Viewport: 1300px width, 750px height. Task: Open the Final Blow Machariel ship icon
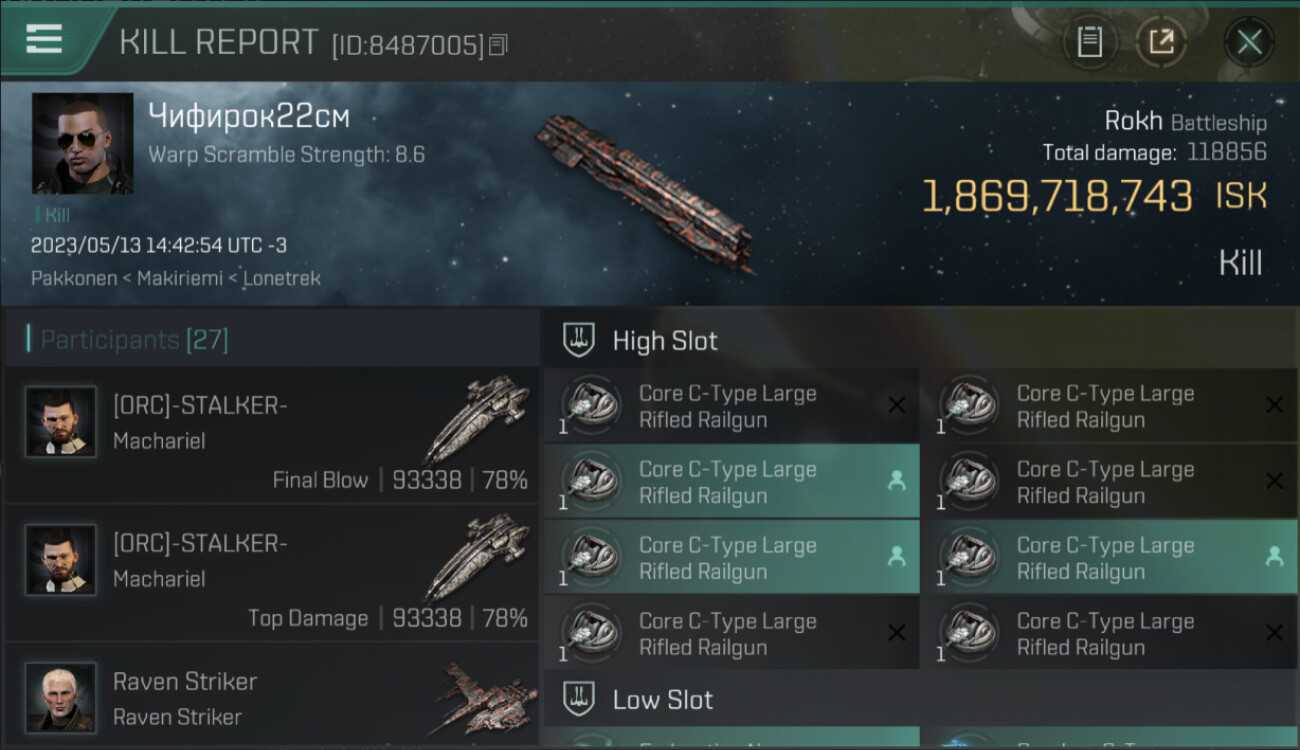tap(478, 418)
